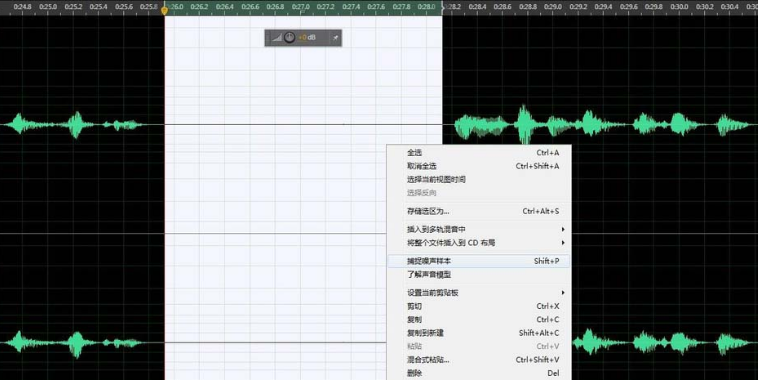Image resolution: width=758 pixels, height=380 pixels.
Task: Open 设置当前剪贴板 submenu
Action: [479, 292]
